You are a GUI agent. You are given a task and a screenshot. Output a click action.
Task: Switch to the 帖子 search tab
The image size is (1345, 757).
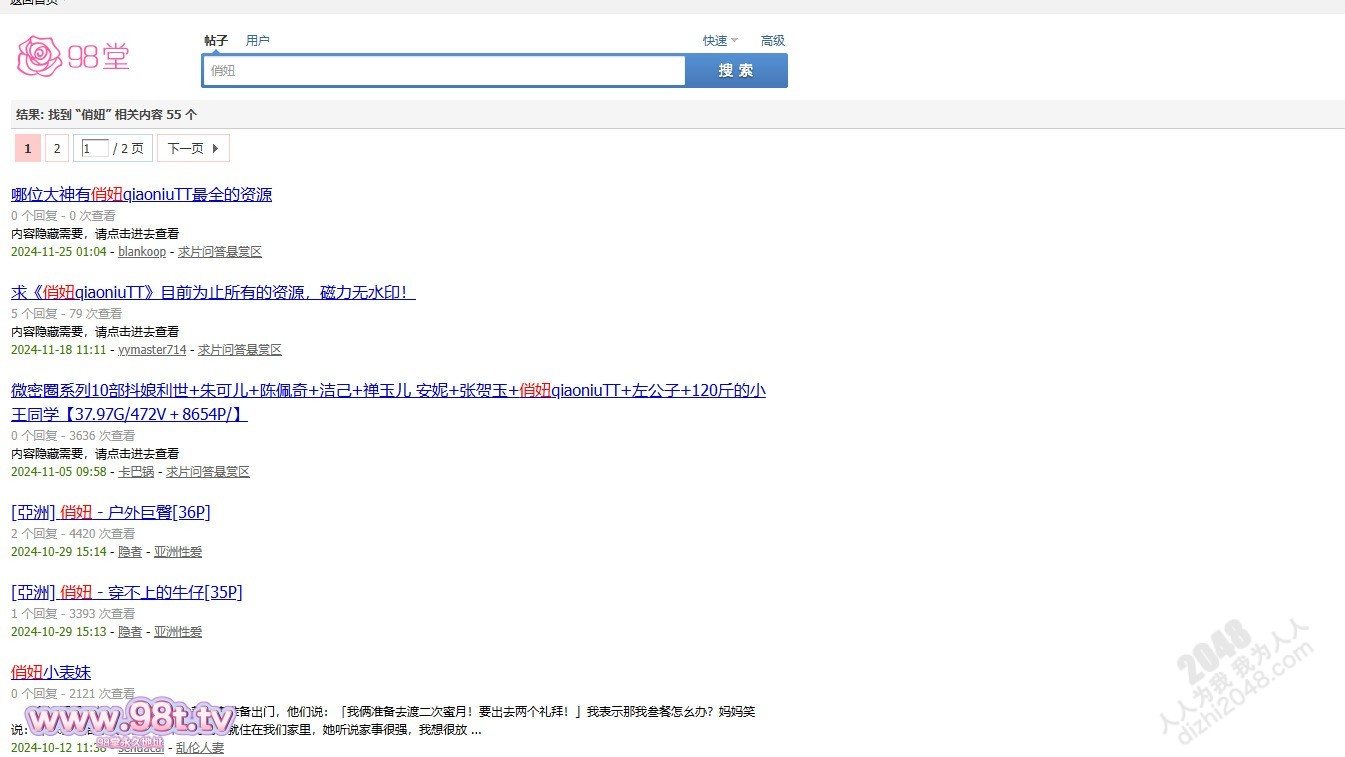coord(216,41)
